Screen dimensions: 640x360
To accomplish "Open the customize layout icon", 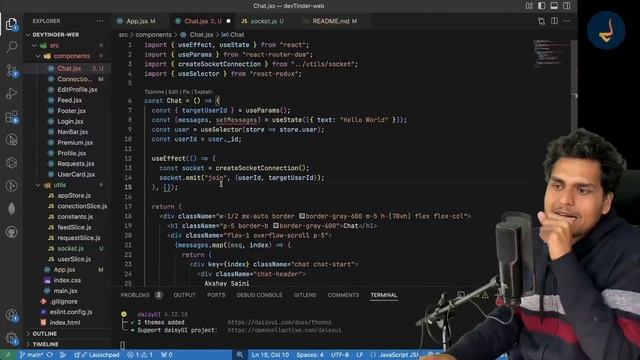I will pyautogui.click(x=529, y=6).
